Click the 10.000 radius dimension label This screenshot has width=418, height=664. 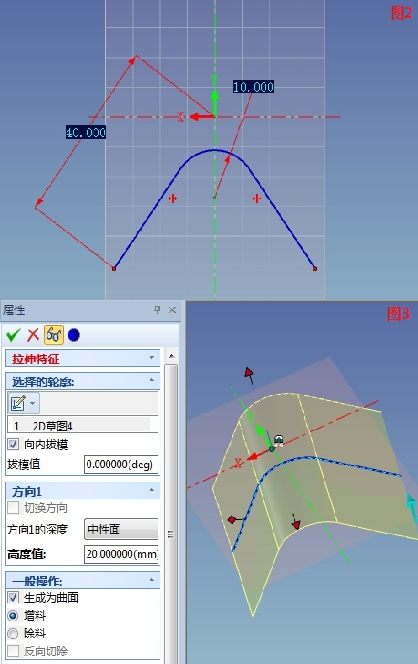253,87
